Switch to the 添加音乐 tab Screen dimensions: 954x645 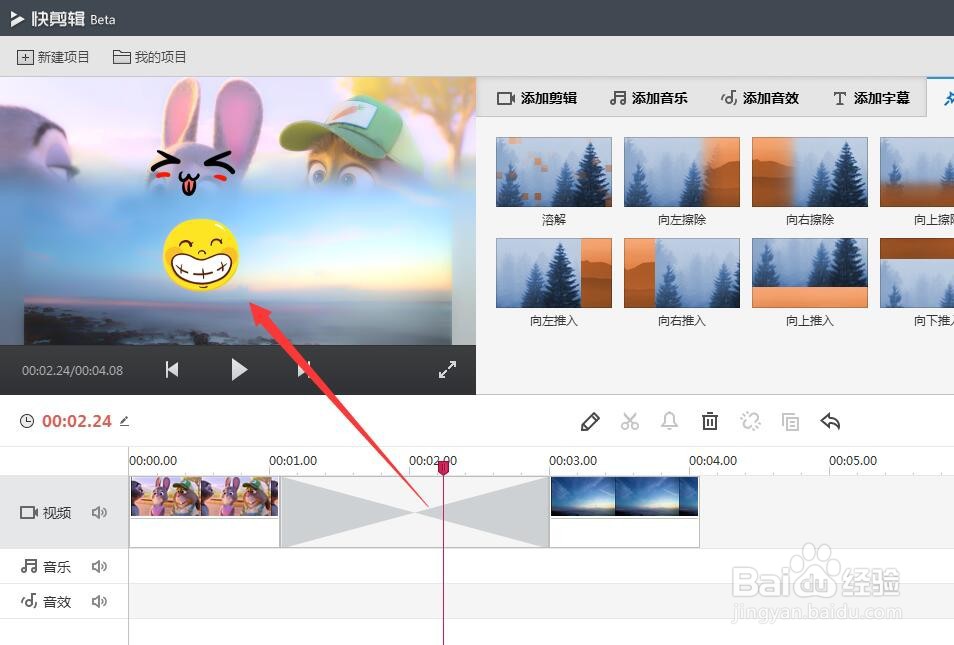[x=649, y=98]
